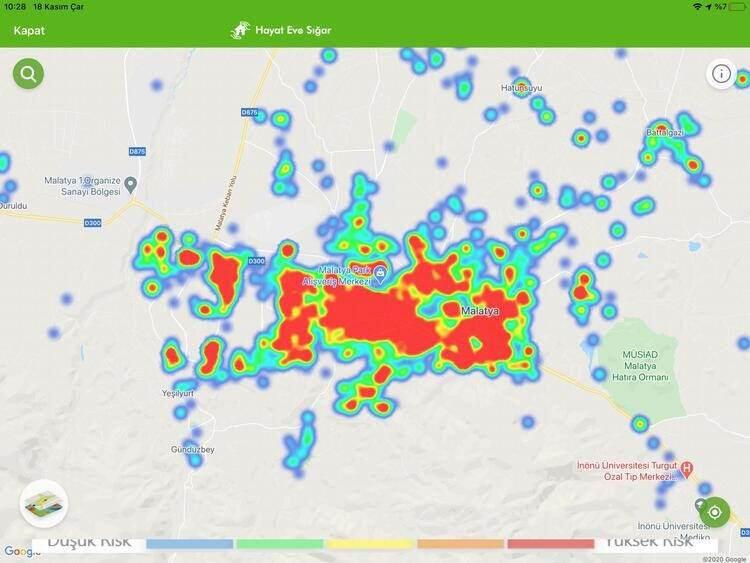Viewport: 750px width, 563px height.
Task: Tap the Hayat Eve Sığar logo
Action: point(281,30)
